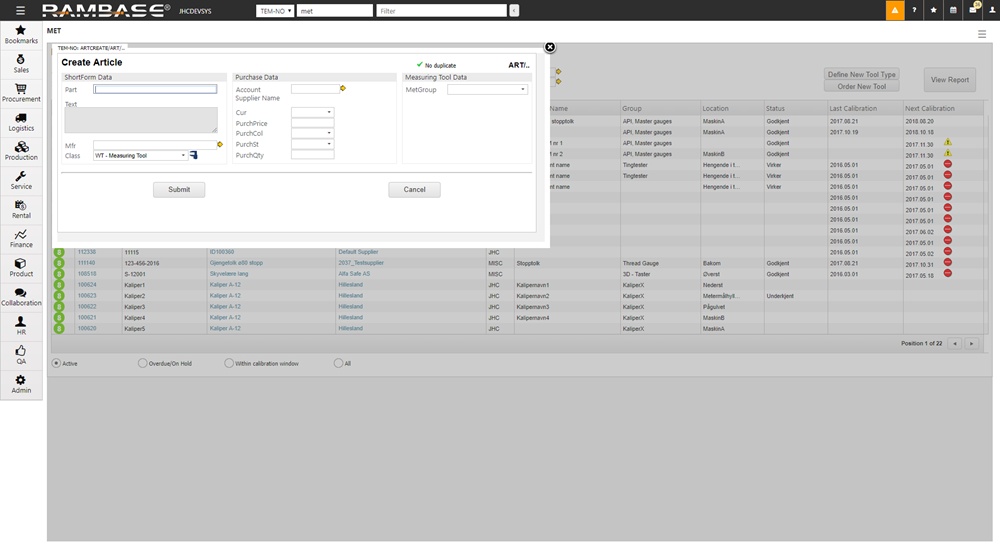This screenshot has height=556, width=1000.
Task: Open the Finance sidebar menu item
Action: click(x=21, y=238)
